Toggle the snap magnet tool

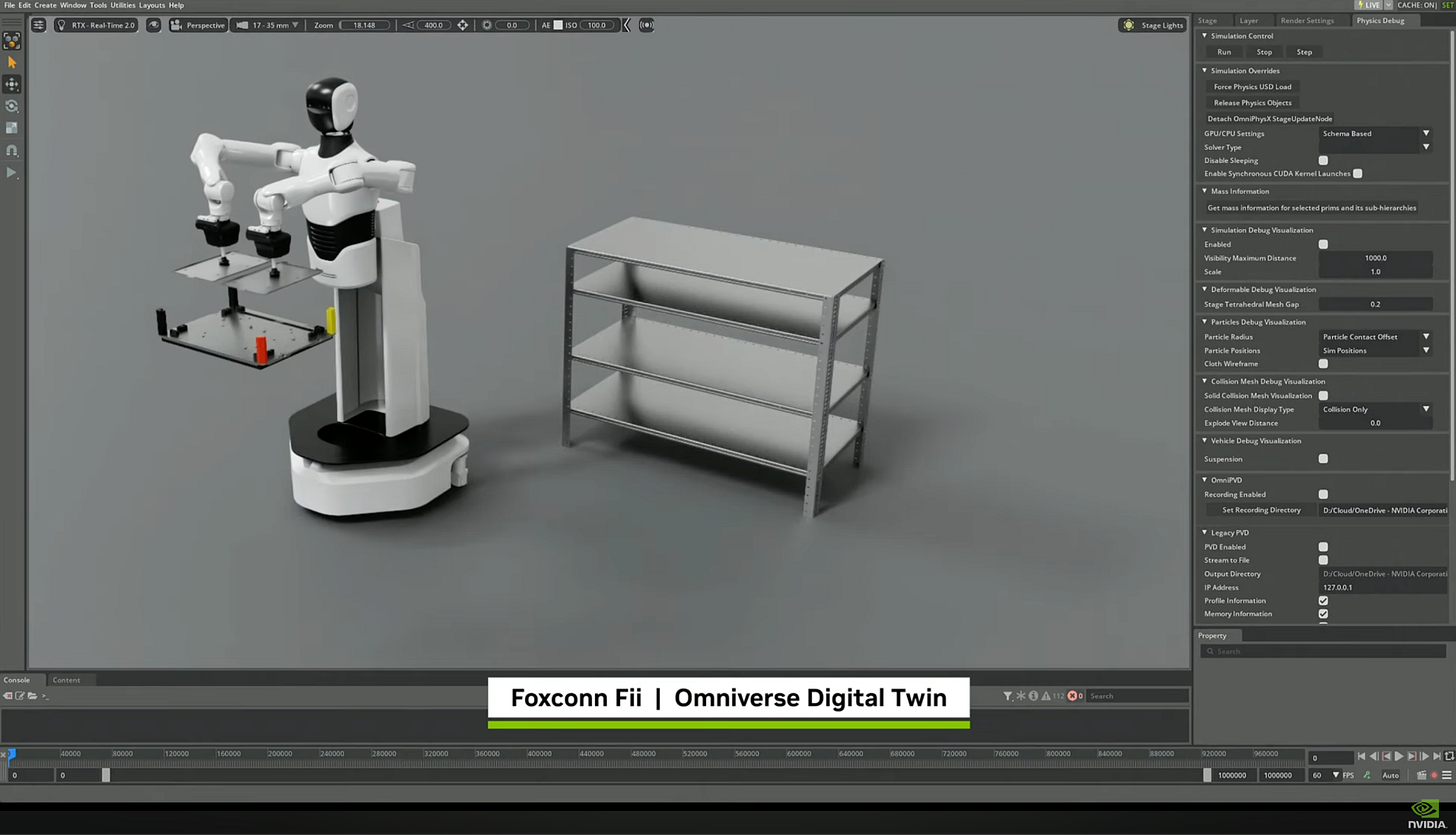tap(12, 150)
